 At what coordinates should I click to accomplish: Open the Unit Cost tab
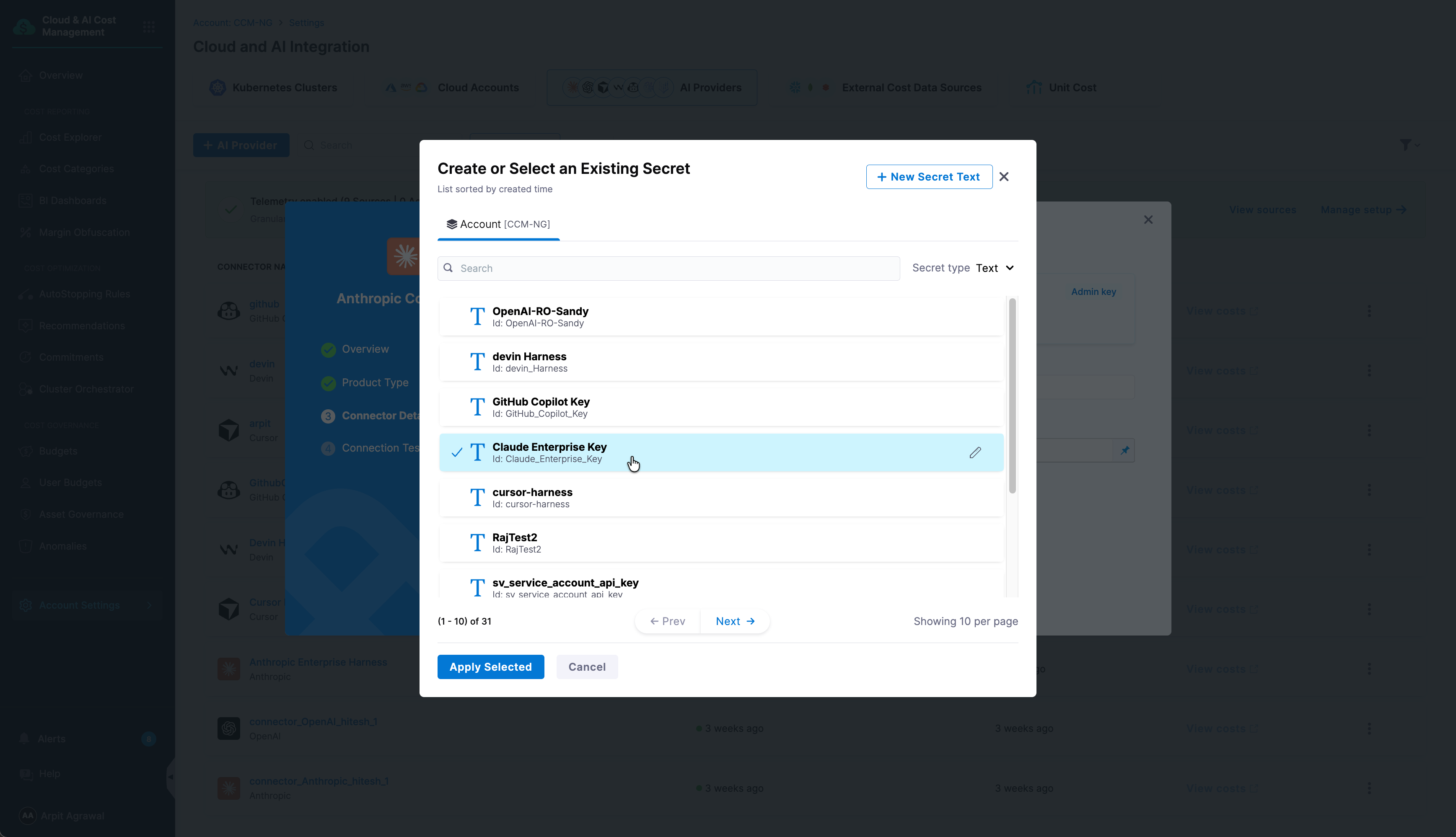pos(1061,88)
